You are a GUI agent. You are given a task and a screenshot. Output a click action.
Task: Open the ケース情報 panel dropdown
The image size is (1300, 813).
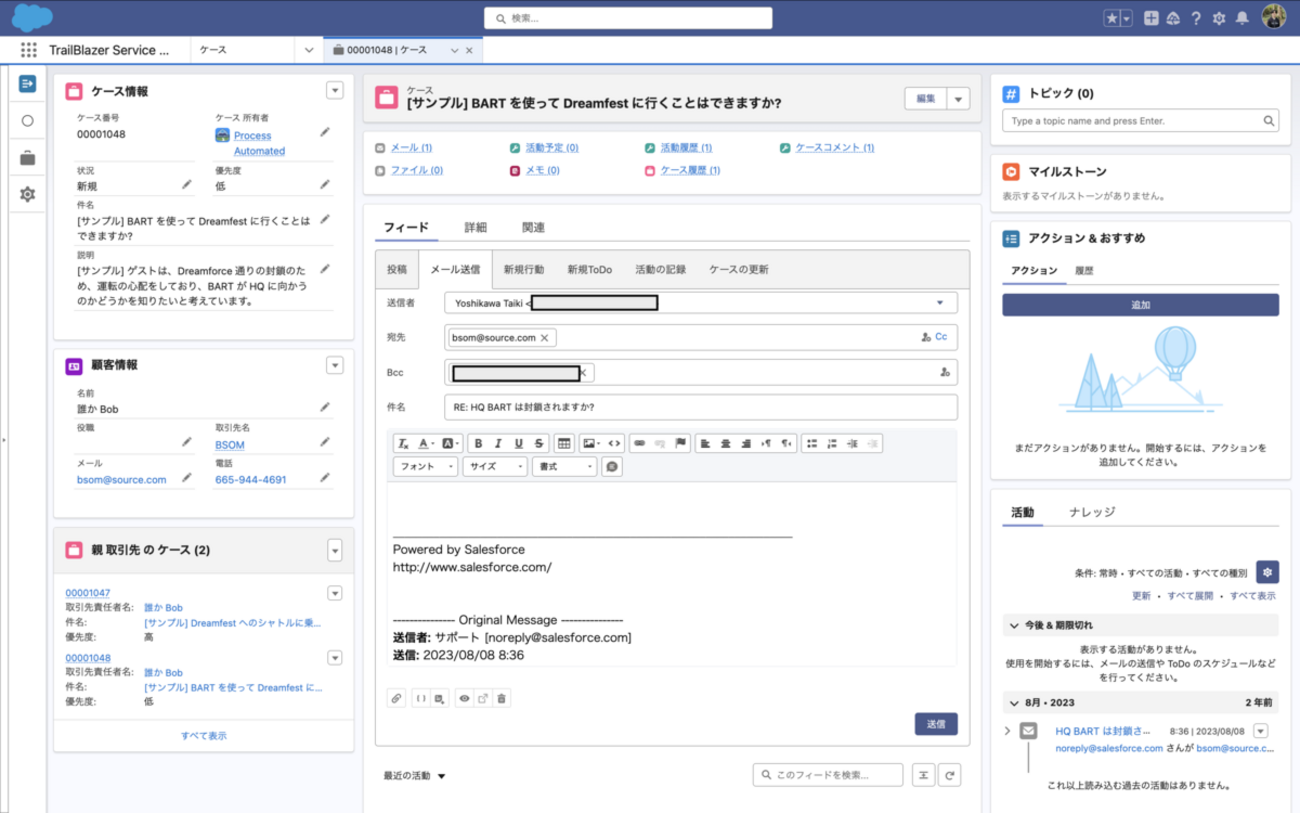pos(335,91)
